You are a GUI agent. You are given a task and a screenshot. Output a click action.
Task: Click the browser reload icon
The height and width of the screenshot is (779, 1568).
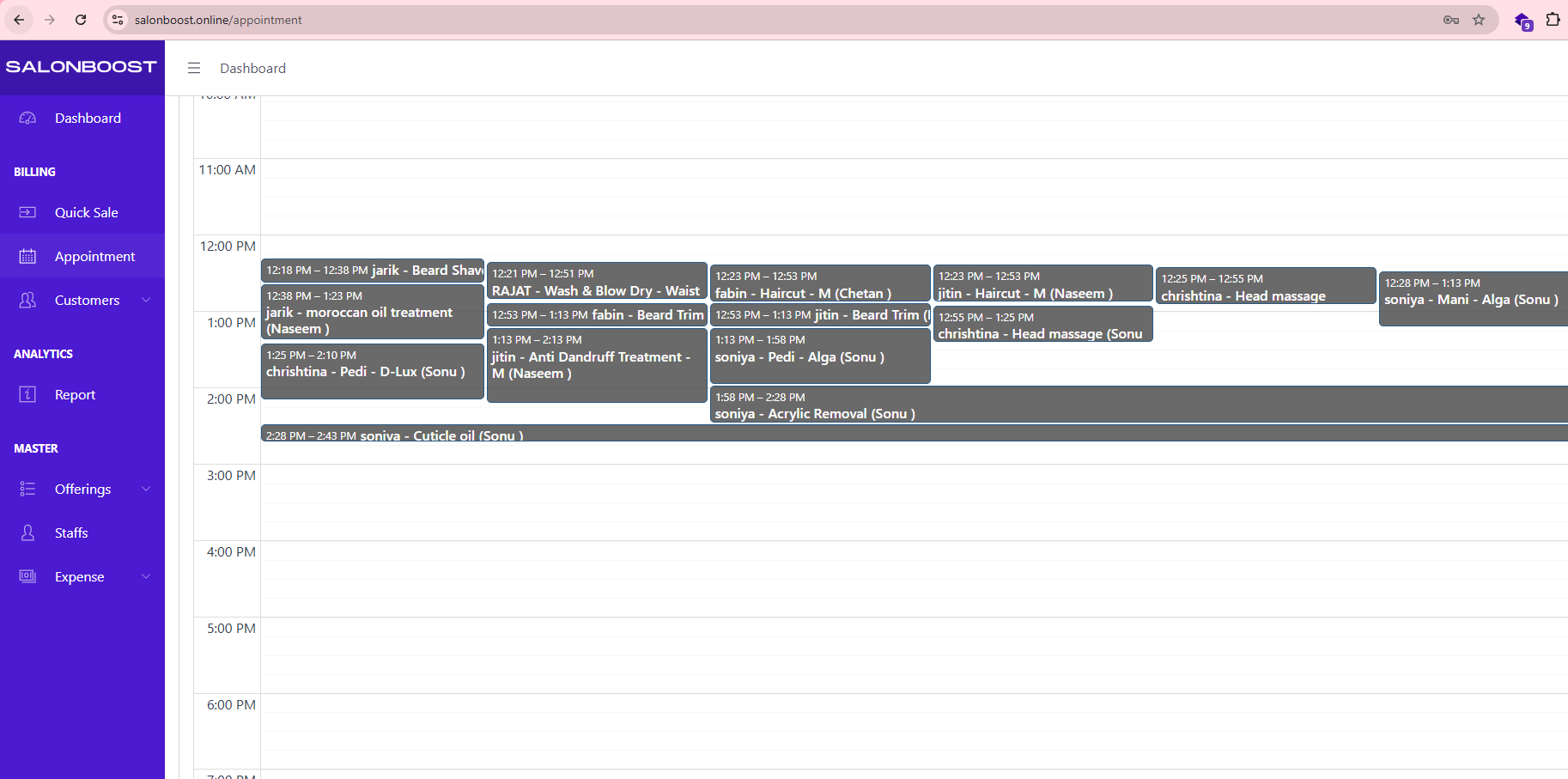(x=80, y=19)
